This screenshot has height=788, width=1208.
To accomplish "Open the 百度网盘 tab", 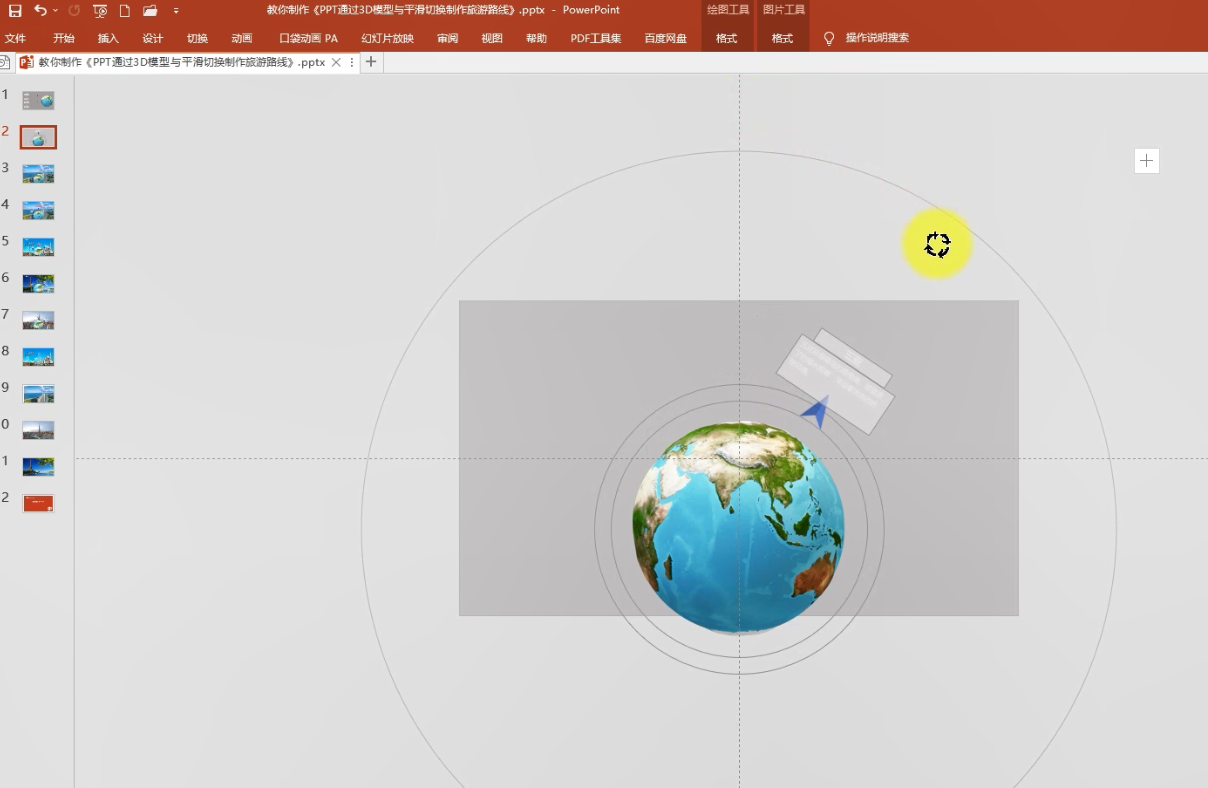I will point(666,38).
